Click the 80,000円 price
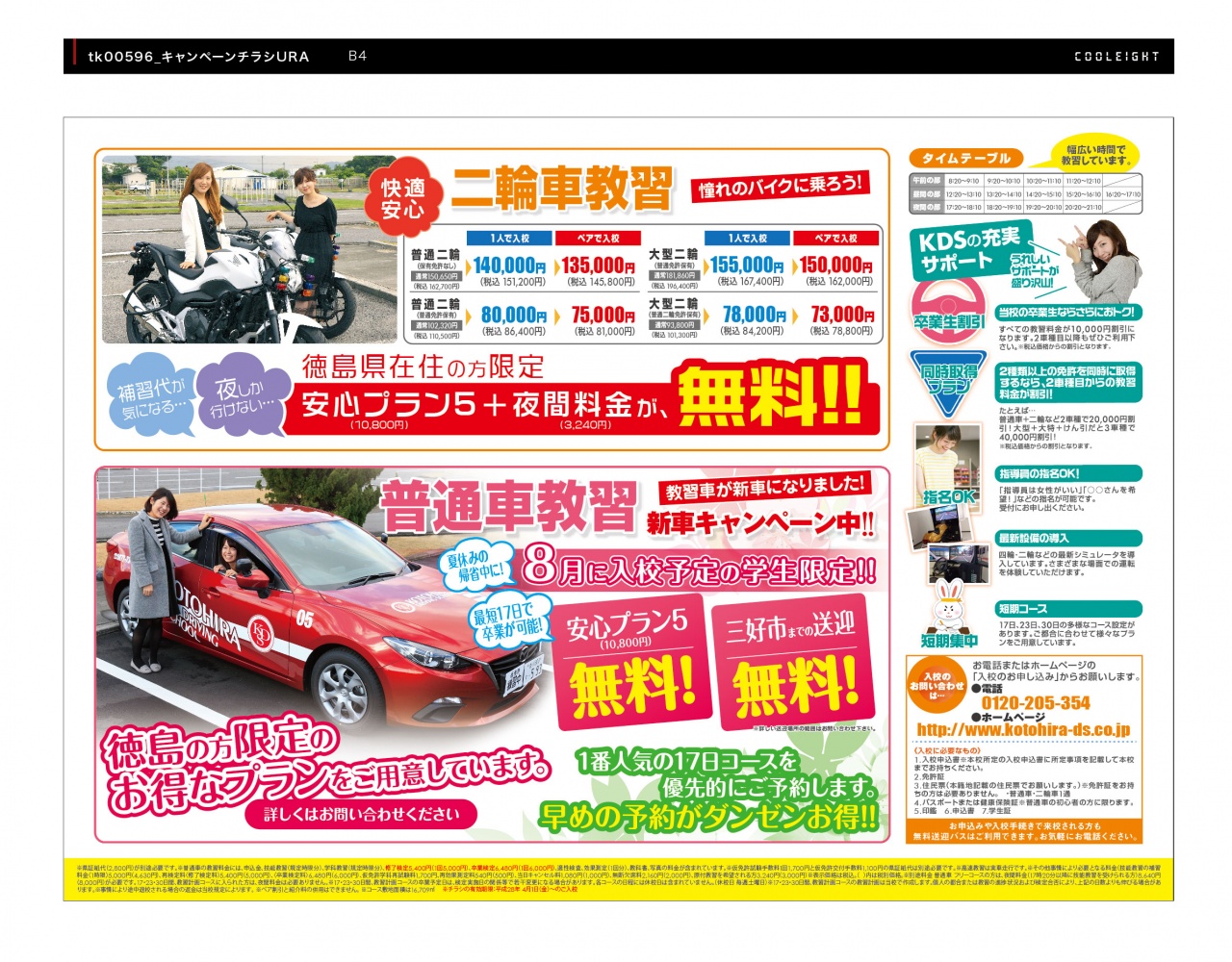 [514, 315]
